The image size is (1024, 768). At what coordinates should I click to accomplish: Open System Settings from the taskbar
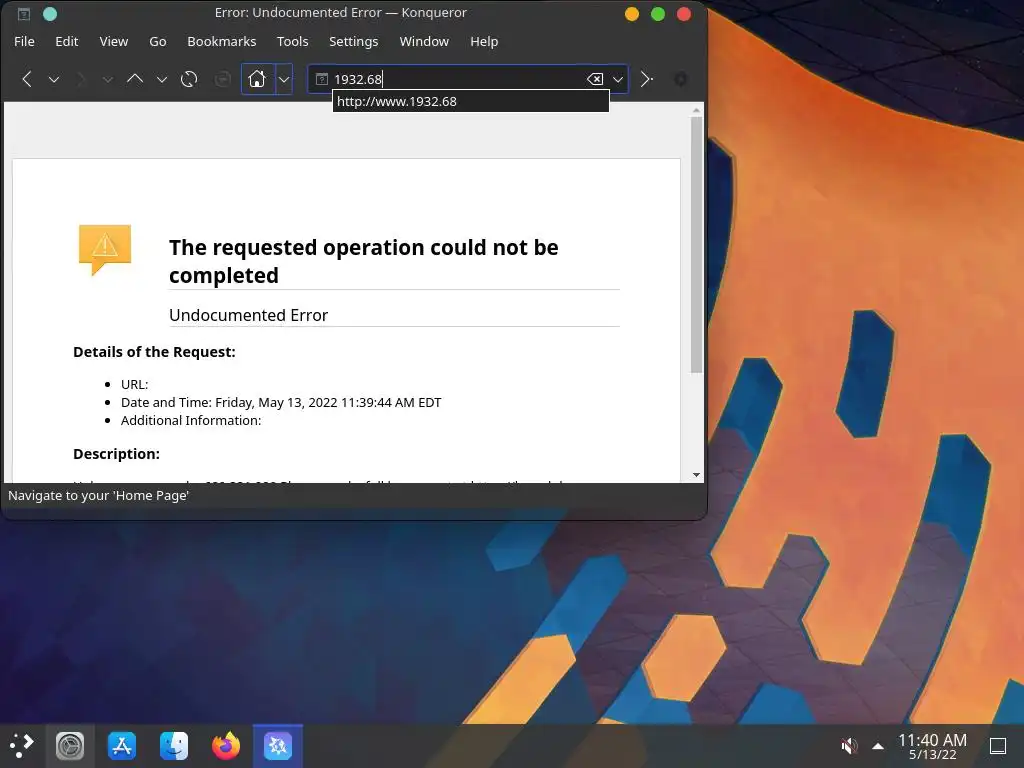coord(70,745)
